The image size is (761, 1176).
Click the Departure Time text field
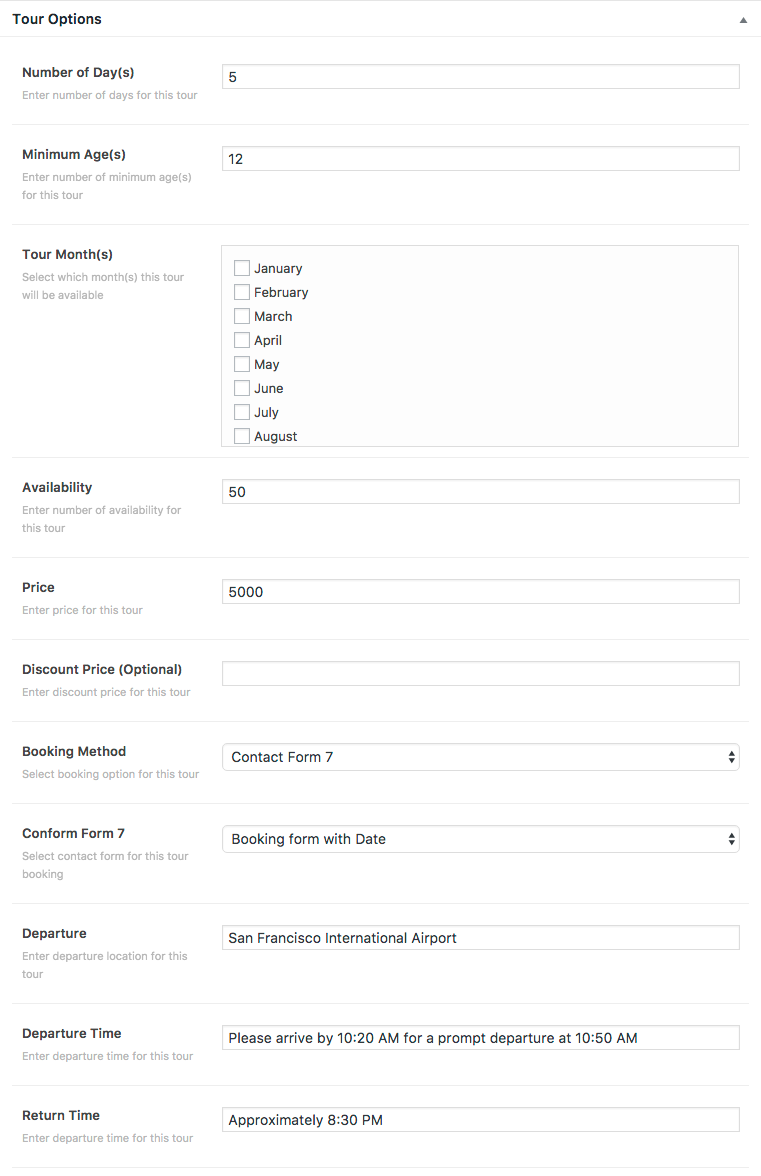[481, 1038]
